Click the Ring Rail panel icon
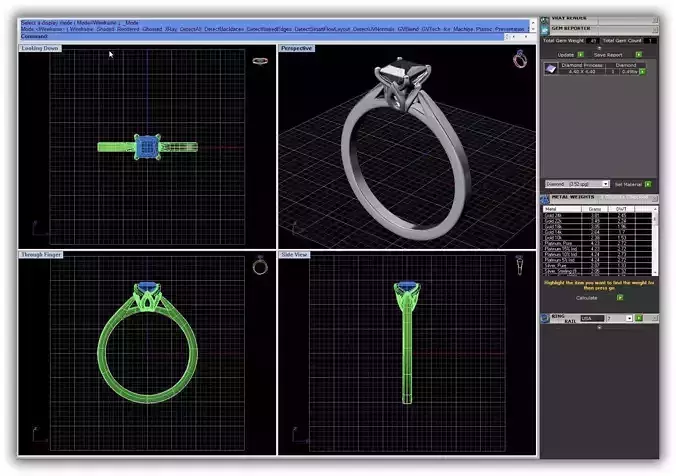The image size is (676, 476). point(545,318)
